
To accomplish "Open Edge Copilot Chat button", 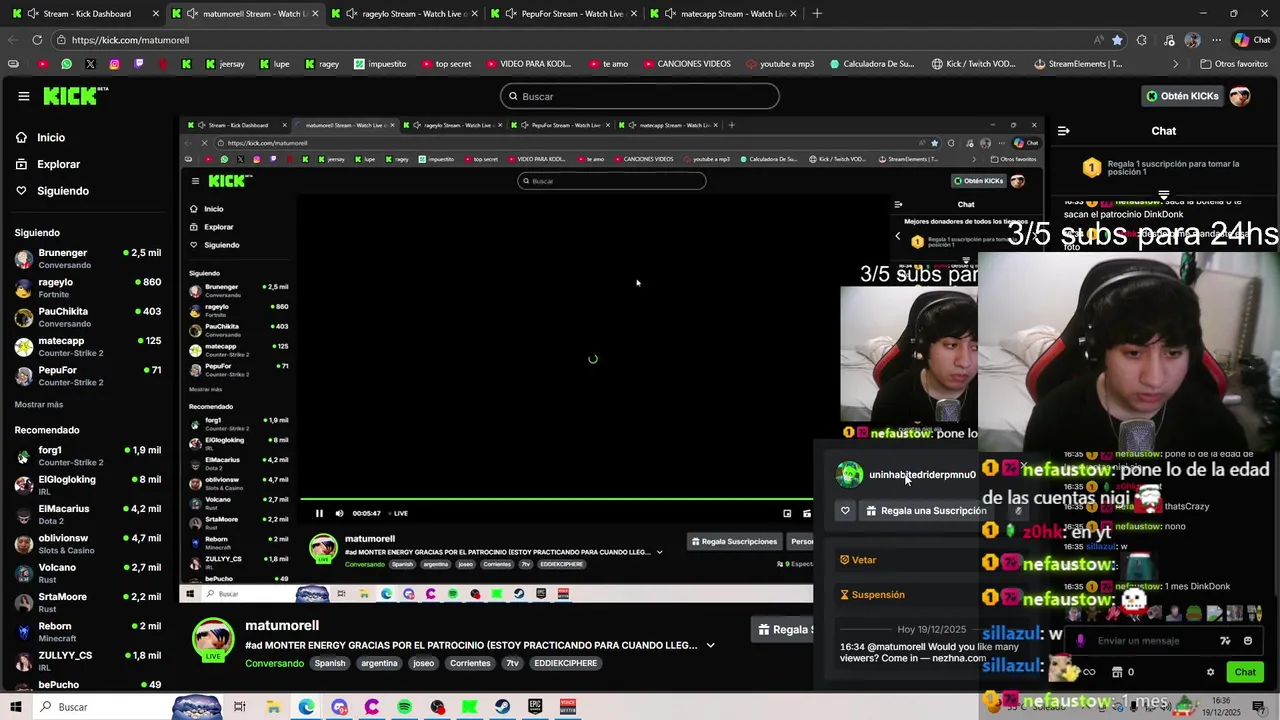I will (x=1252, y=40).
